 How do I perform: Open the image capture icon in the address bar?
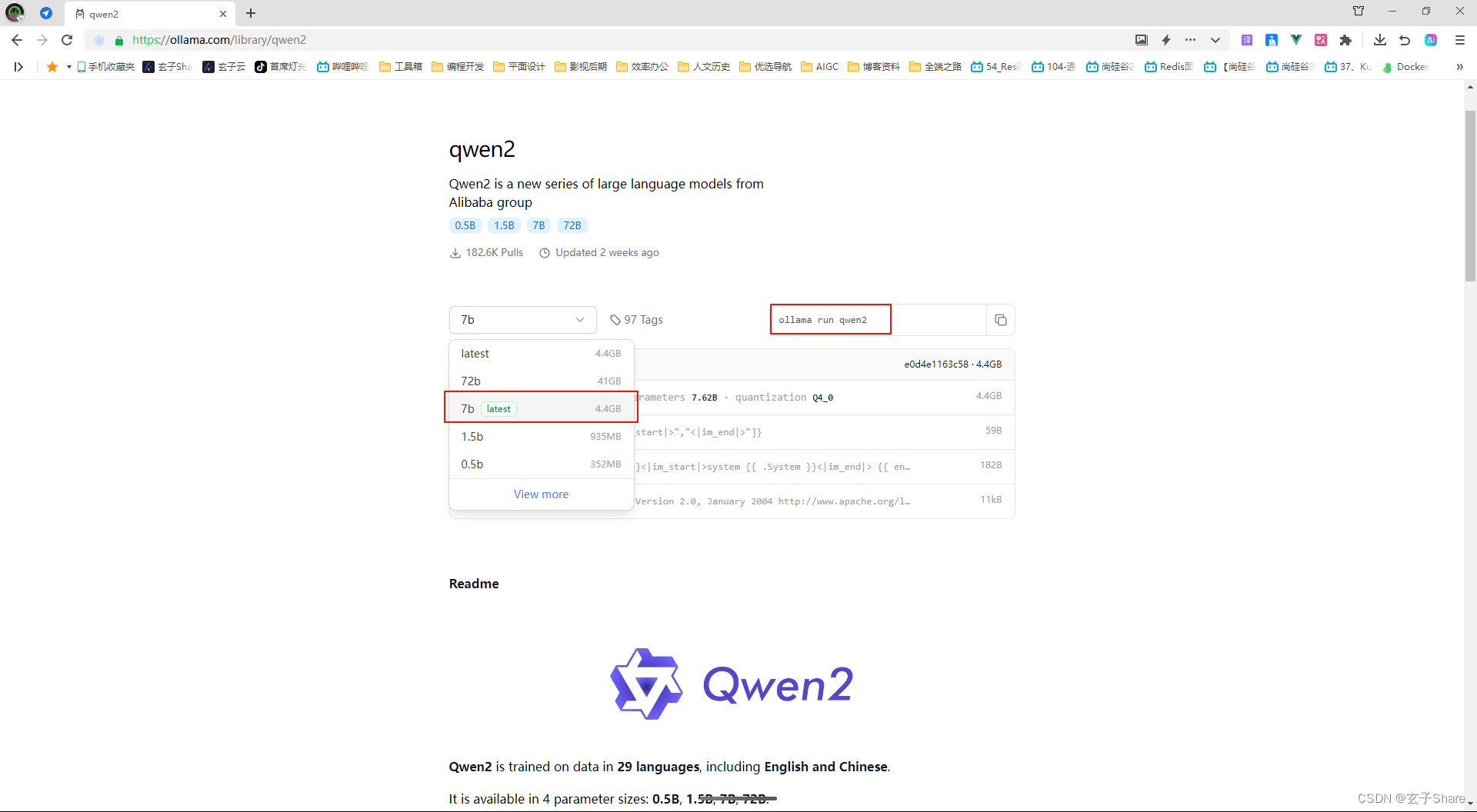point(1142,40)
